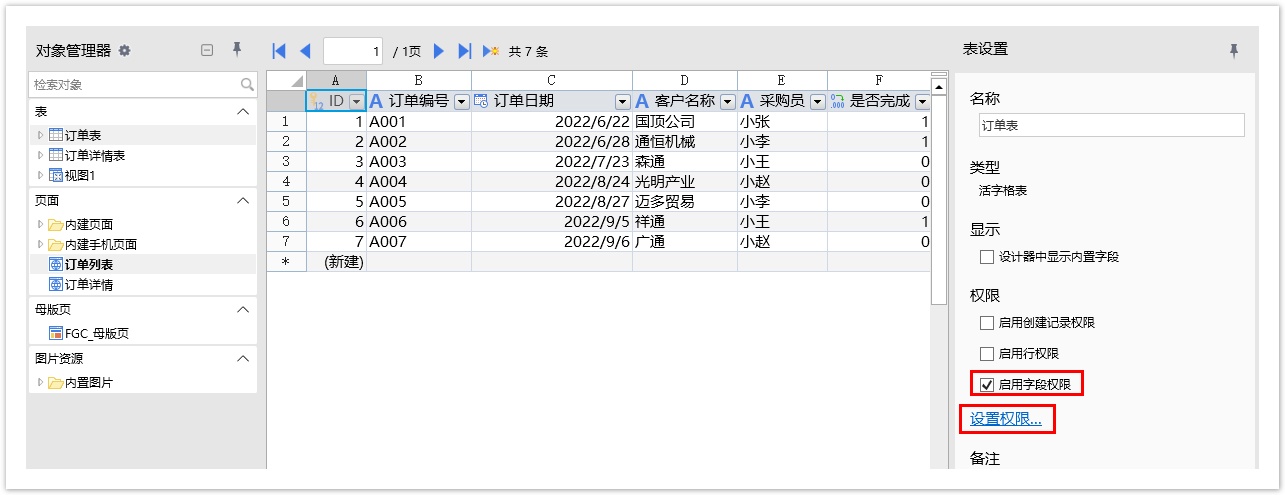Image resolution: width=1285 pixels, height=495 pixels.
Task: Click 订单编号 column text type icon
Action: coord(376,101)
